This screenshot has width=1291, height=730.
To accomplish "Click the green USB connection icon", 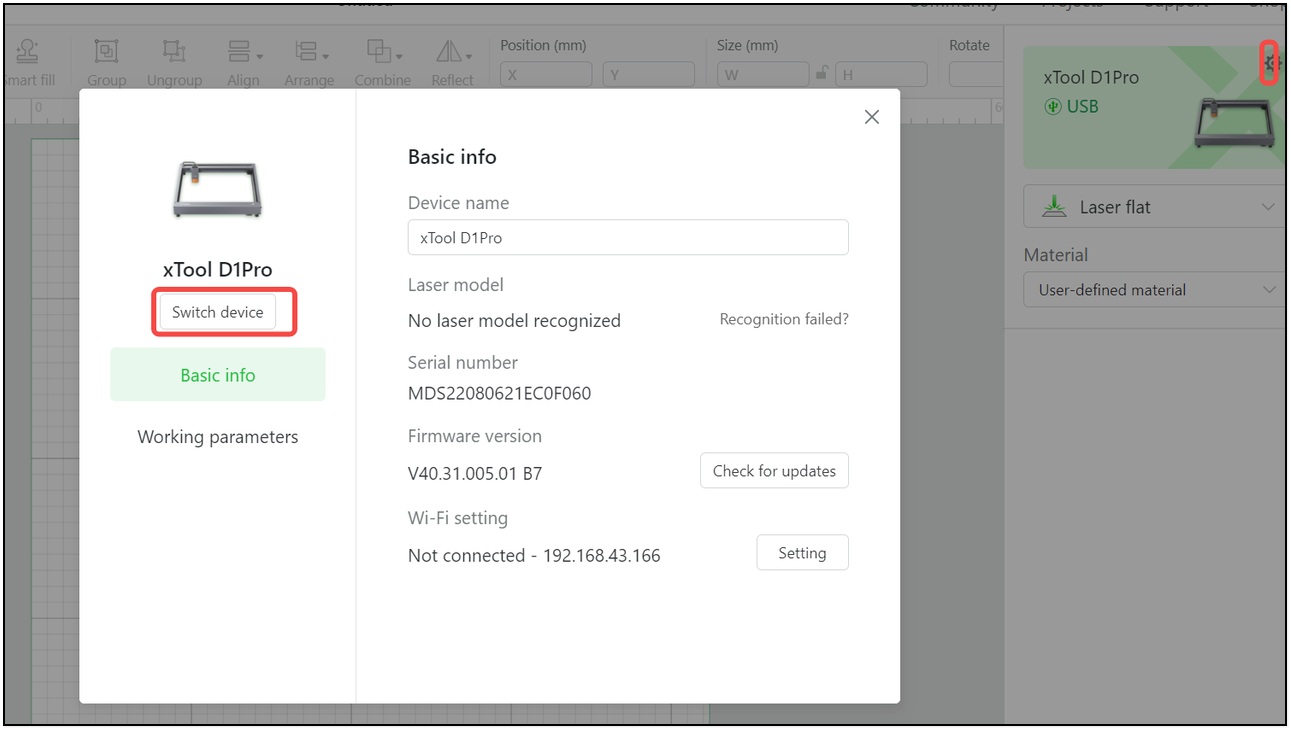I will point(1052,107).
